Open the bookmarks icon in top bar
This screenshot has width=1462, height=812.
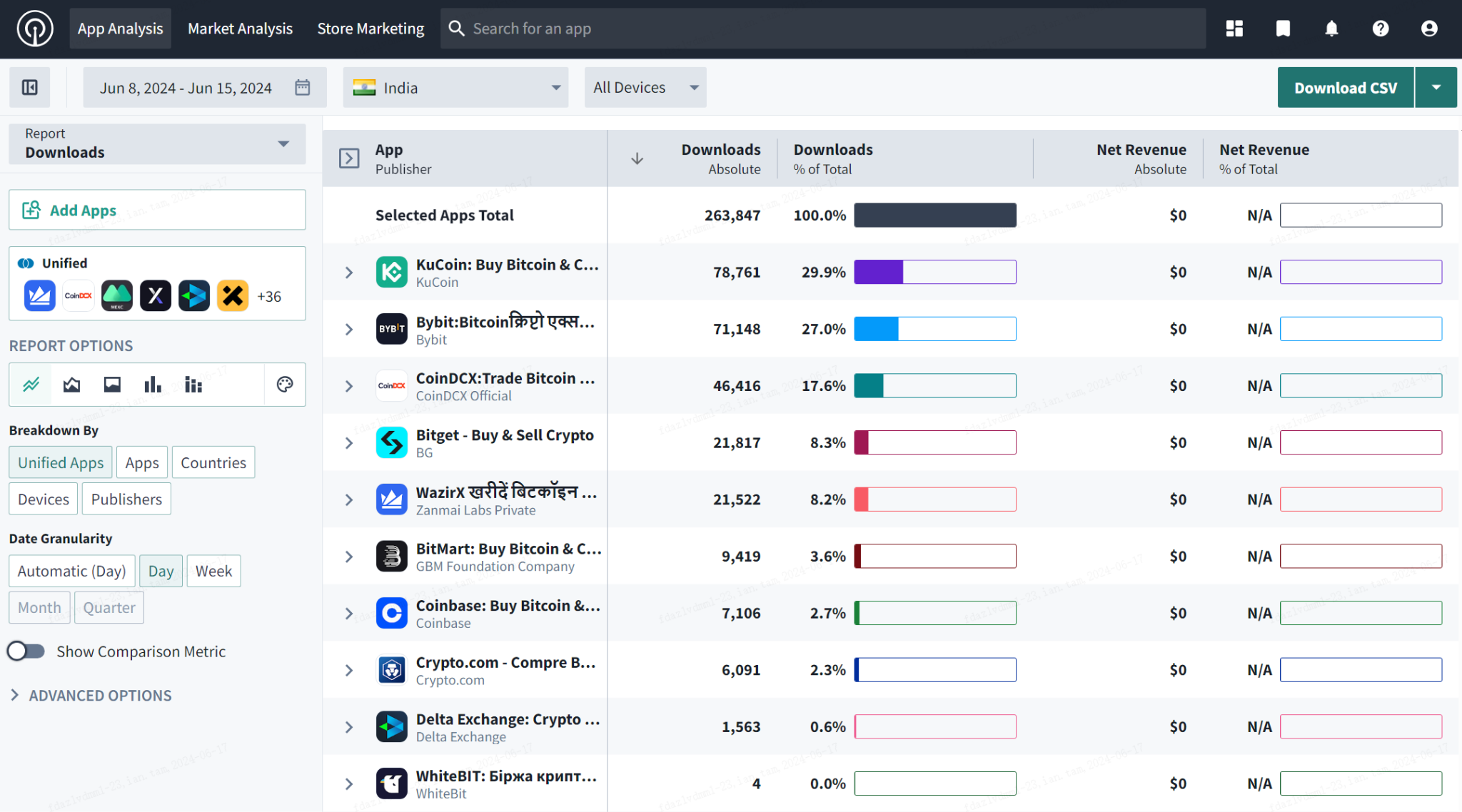pyautogui.click(x=1283, y=28)
